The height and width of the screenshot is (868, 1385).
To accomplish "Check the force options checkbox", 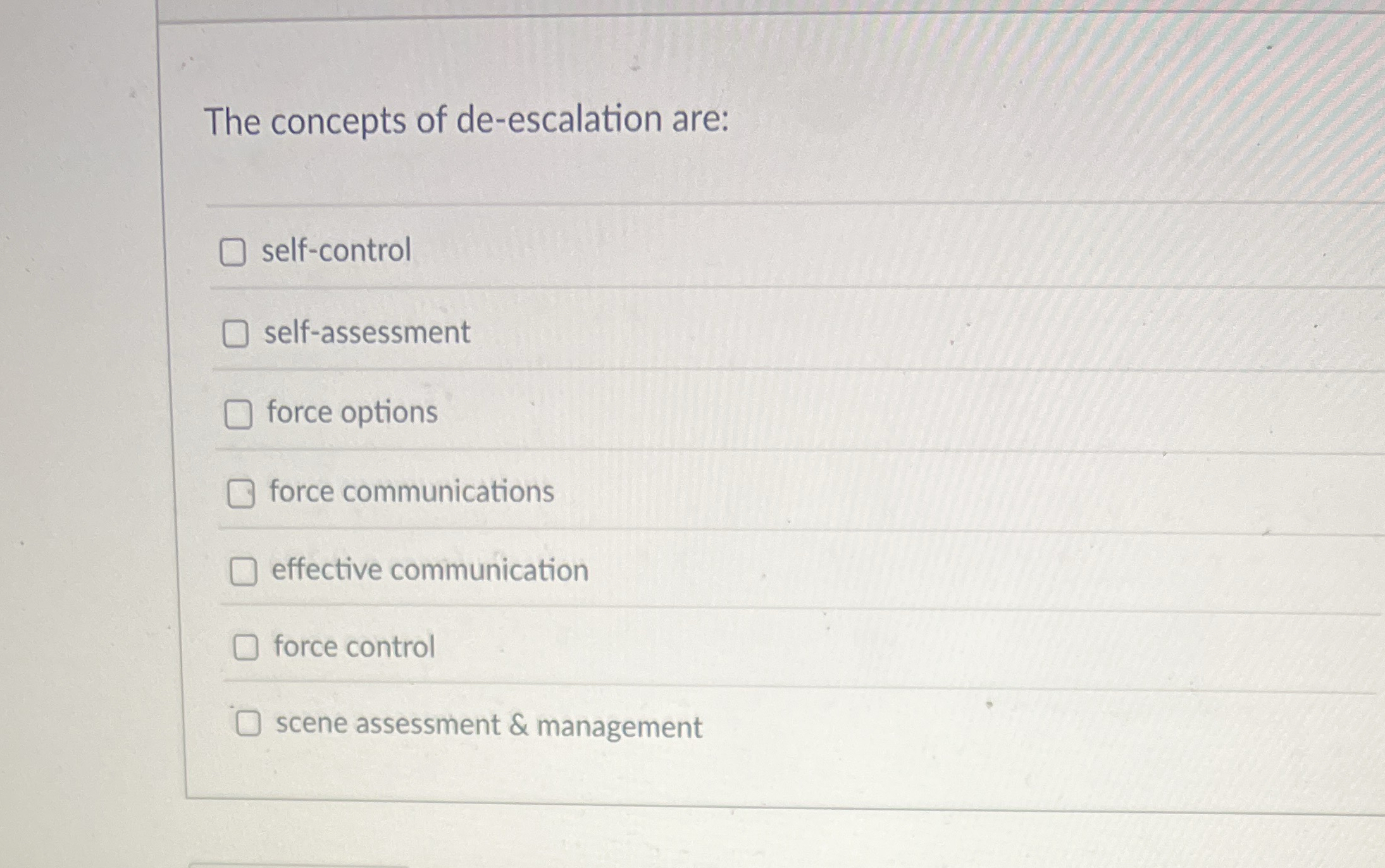I will point(239,413).
